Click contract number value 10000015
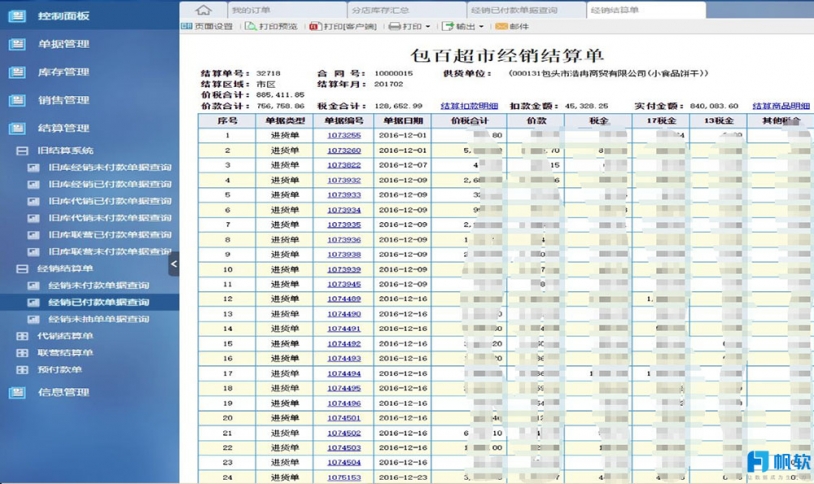Viewport: 814px width, 484px height. 394,73
